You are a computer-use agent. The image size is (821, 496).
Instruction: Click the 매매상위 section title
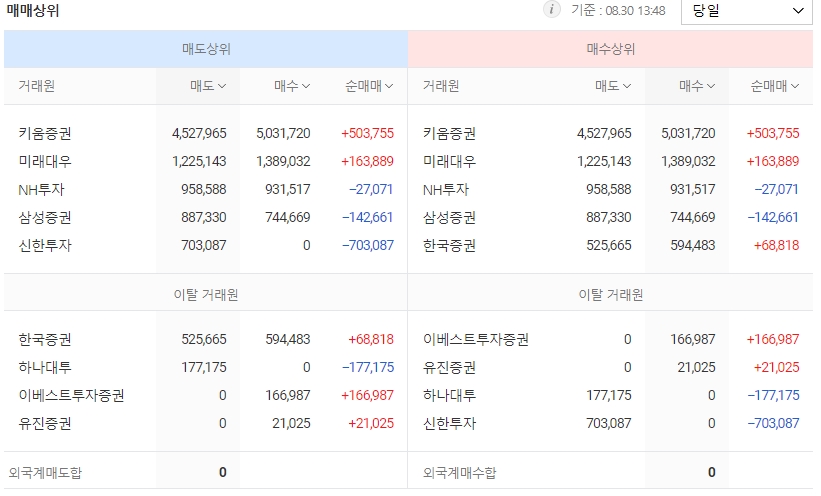click(x=32, y=10)
